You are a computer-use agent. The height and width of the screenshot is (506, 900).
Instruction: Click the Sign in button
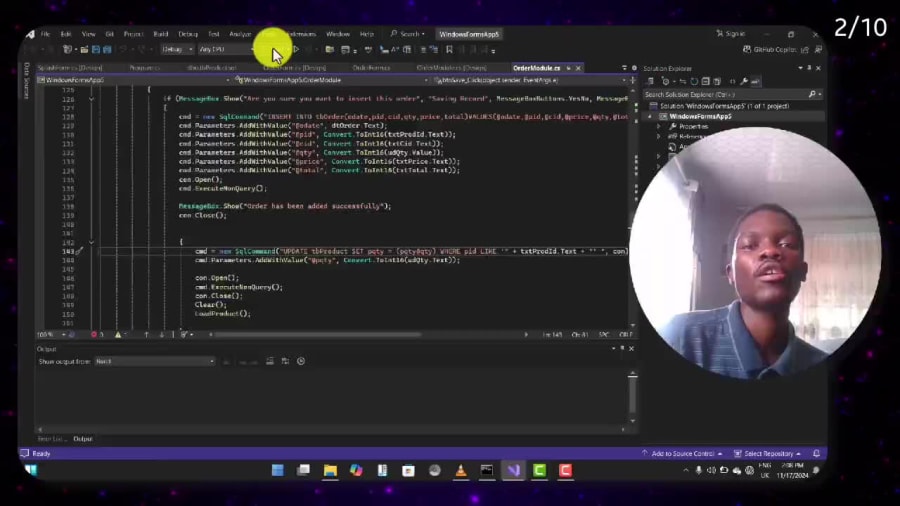[x=731, y=34]
